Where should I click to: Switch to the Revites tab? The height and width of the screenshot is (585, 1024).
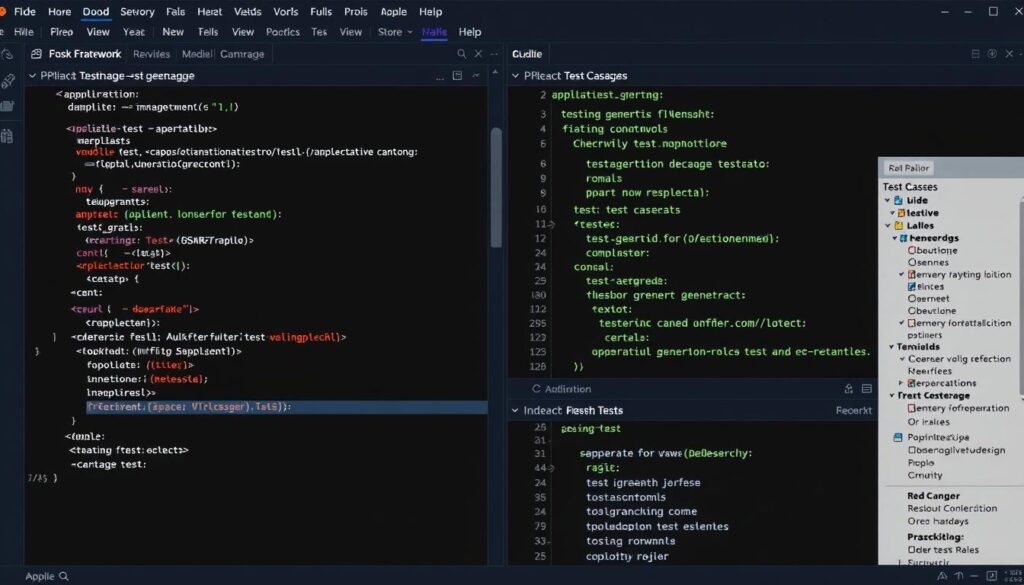coord(152,54)
